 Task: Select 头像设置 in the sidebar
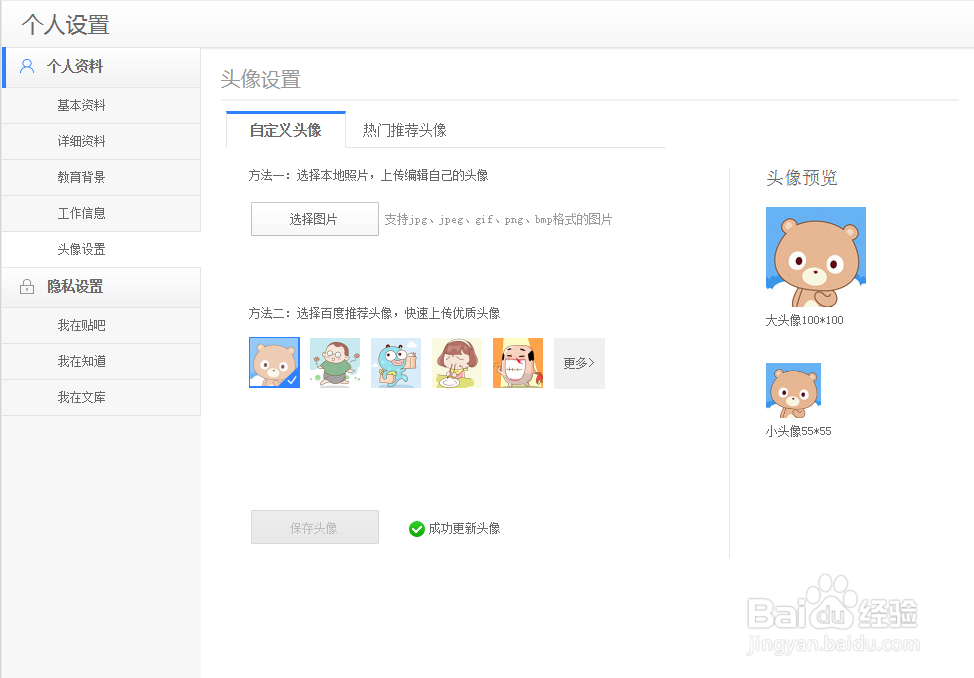click(101, 250)
